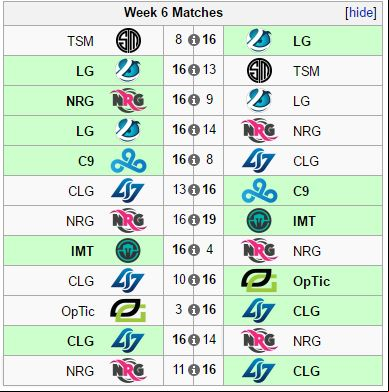Viewport: 389px width, 392px height.
Task: Click the Week 6 Matches header title
Action: [x=173, y=13]
